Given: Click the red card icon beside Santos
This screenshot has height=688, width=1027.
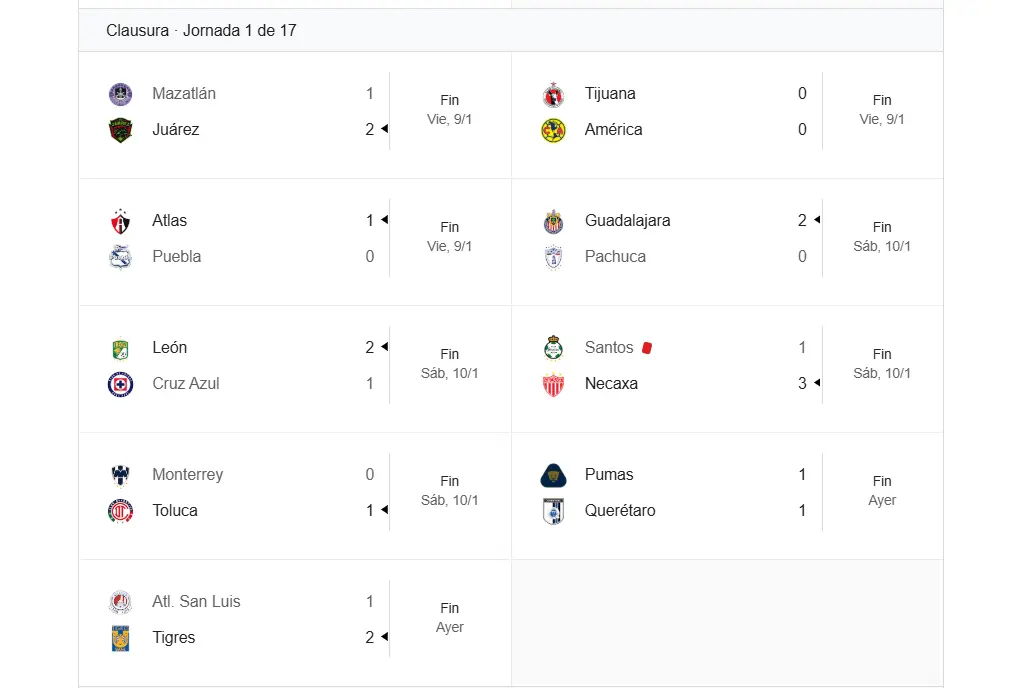Looking at the screenshot, I should click(647, 348).
